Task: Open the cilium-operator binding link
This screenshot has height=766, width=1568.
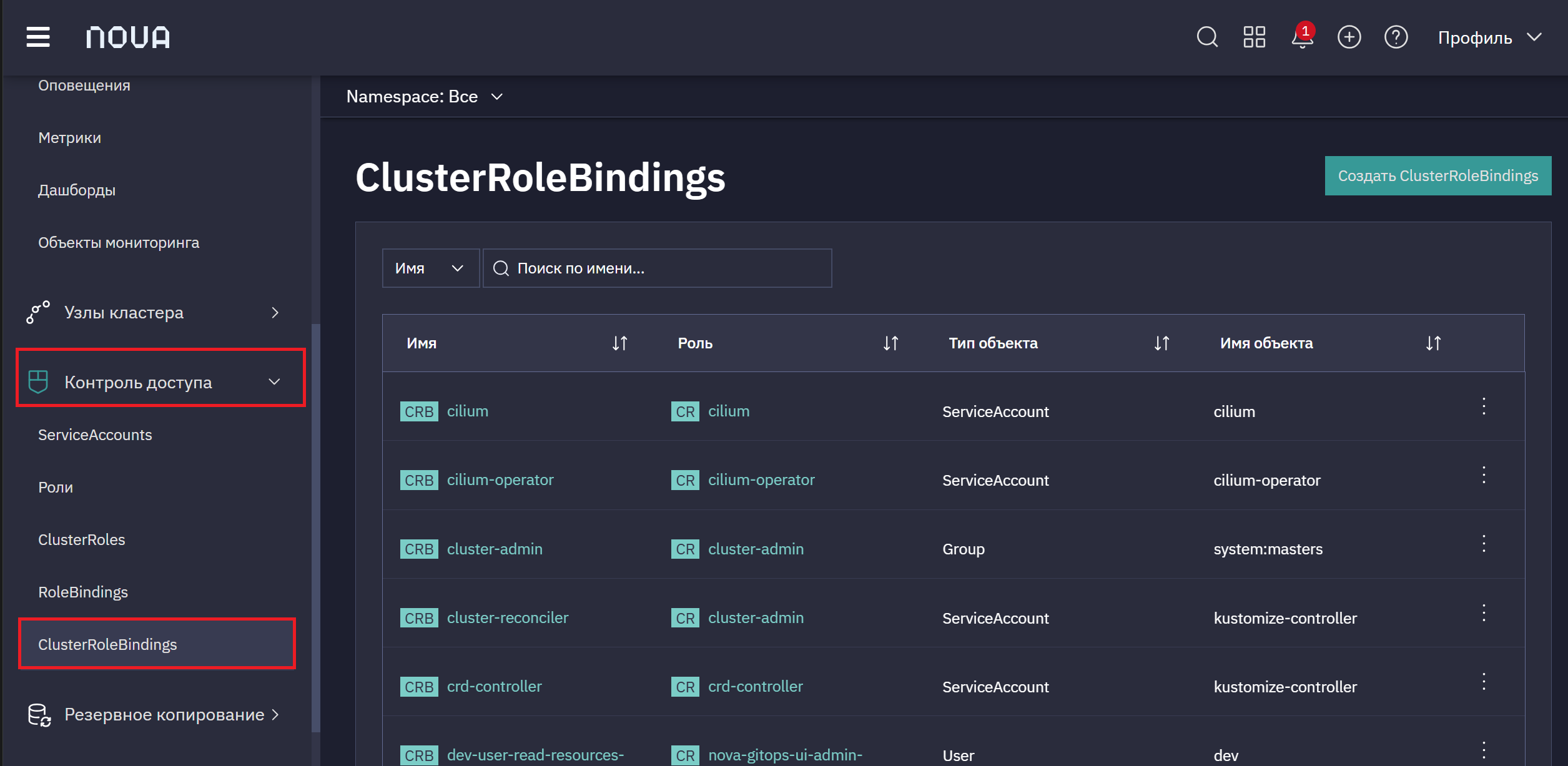Action: point(500,480)
